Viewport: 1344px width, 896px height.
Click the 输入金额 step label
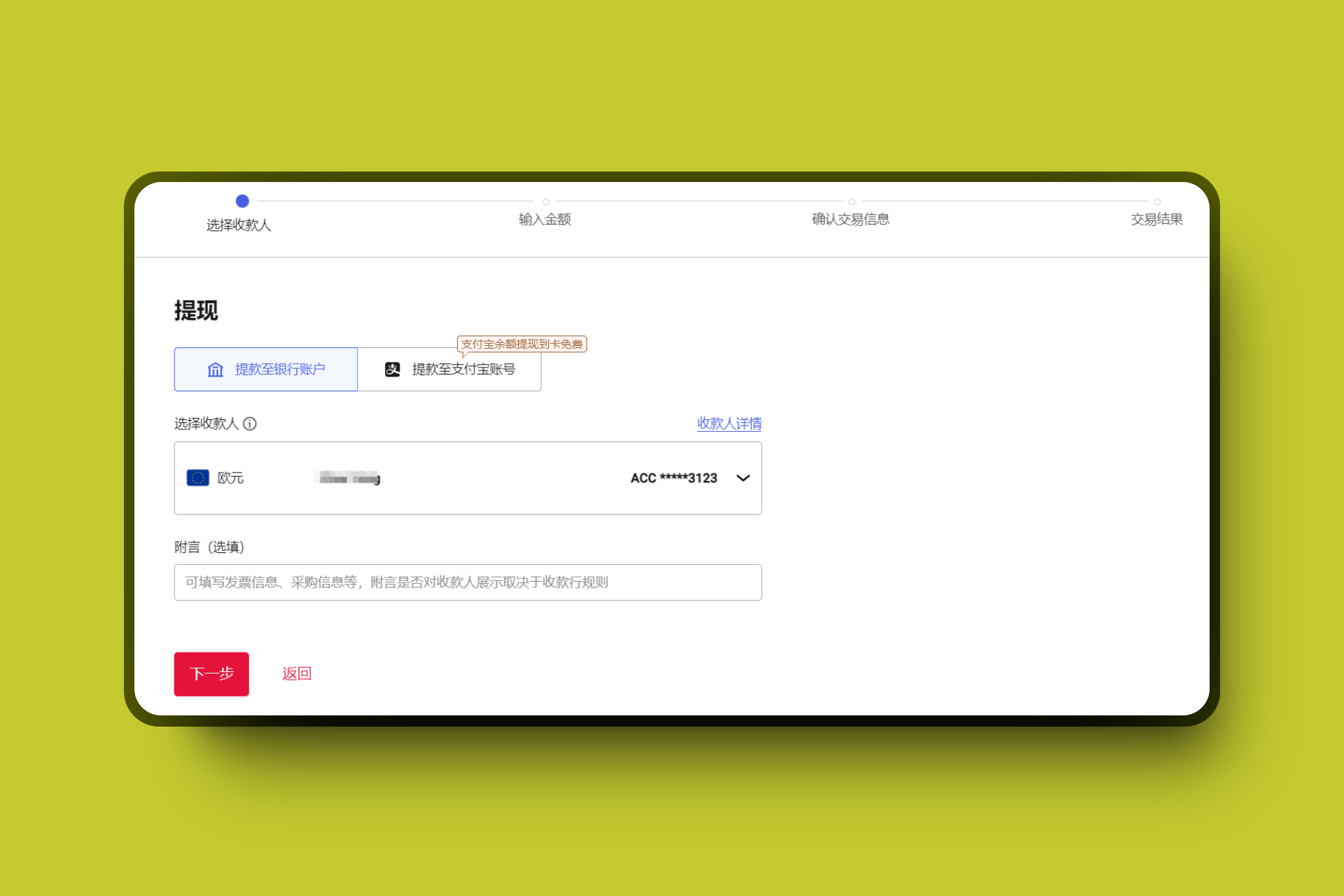[545, 219]
